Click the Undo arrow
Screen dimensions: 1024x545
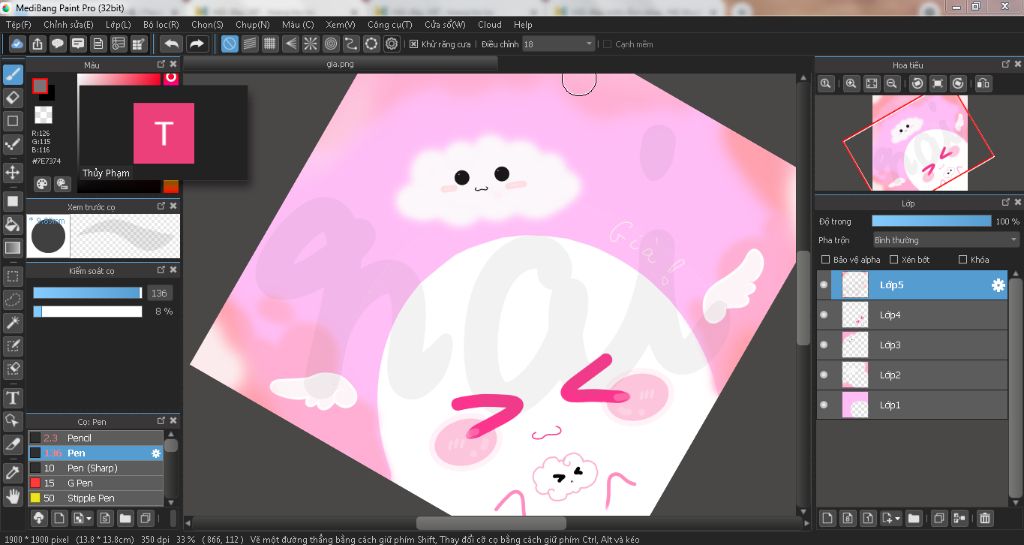point(172,44)
